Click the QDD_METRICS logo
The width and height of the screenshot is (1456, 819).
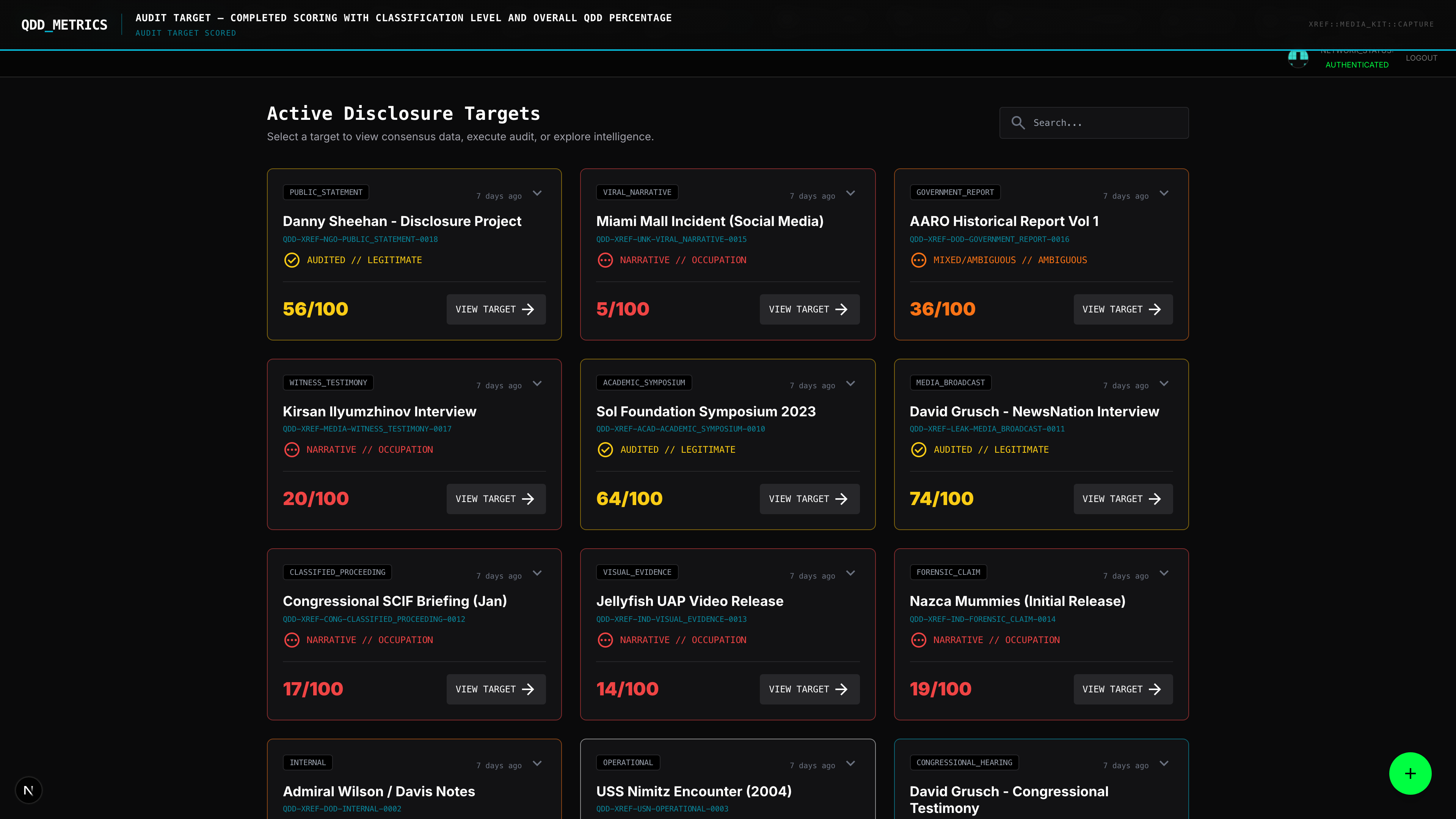[x=64, y=25]
